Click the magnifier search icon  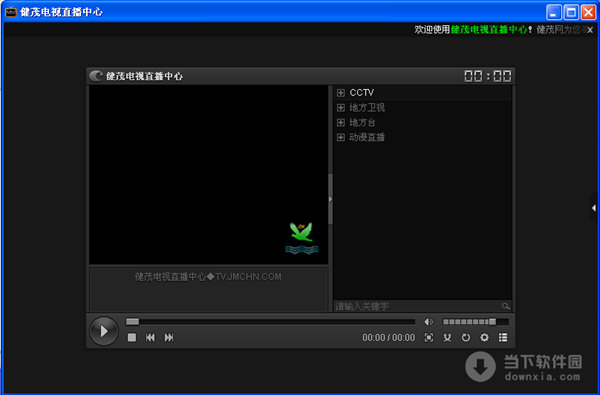pyautogui.click(x=505, y=306)
